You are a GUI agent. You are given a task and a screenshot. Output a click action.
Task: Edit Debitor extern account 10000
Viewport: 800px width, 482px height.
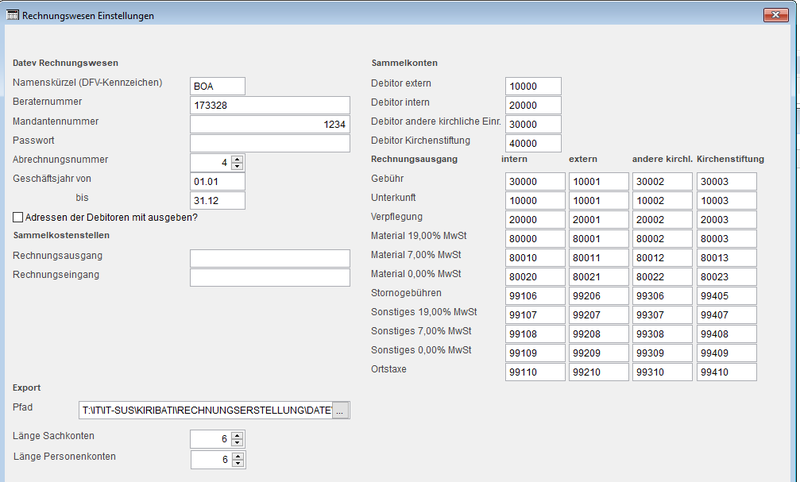(x=533, y=86)
